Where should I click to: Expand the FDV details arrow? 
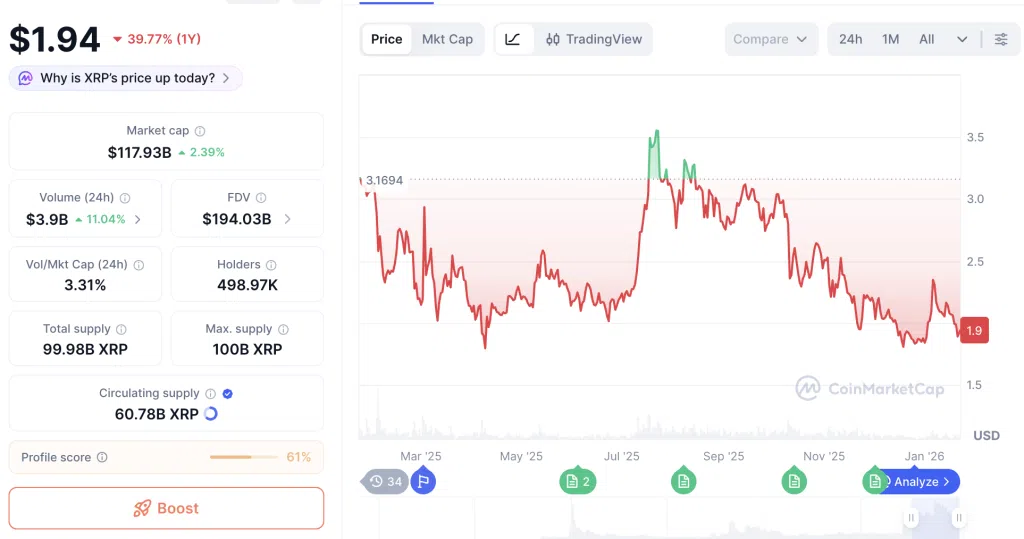pos(288,219)
